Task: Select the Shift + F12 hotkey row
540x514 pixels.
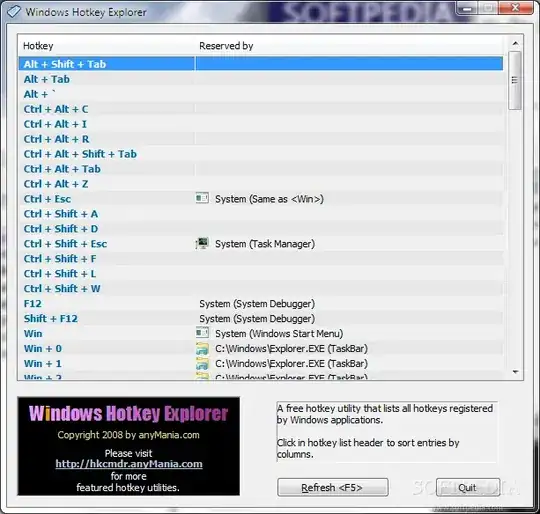Action: pyautogui.click(x=261, y=319)
